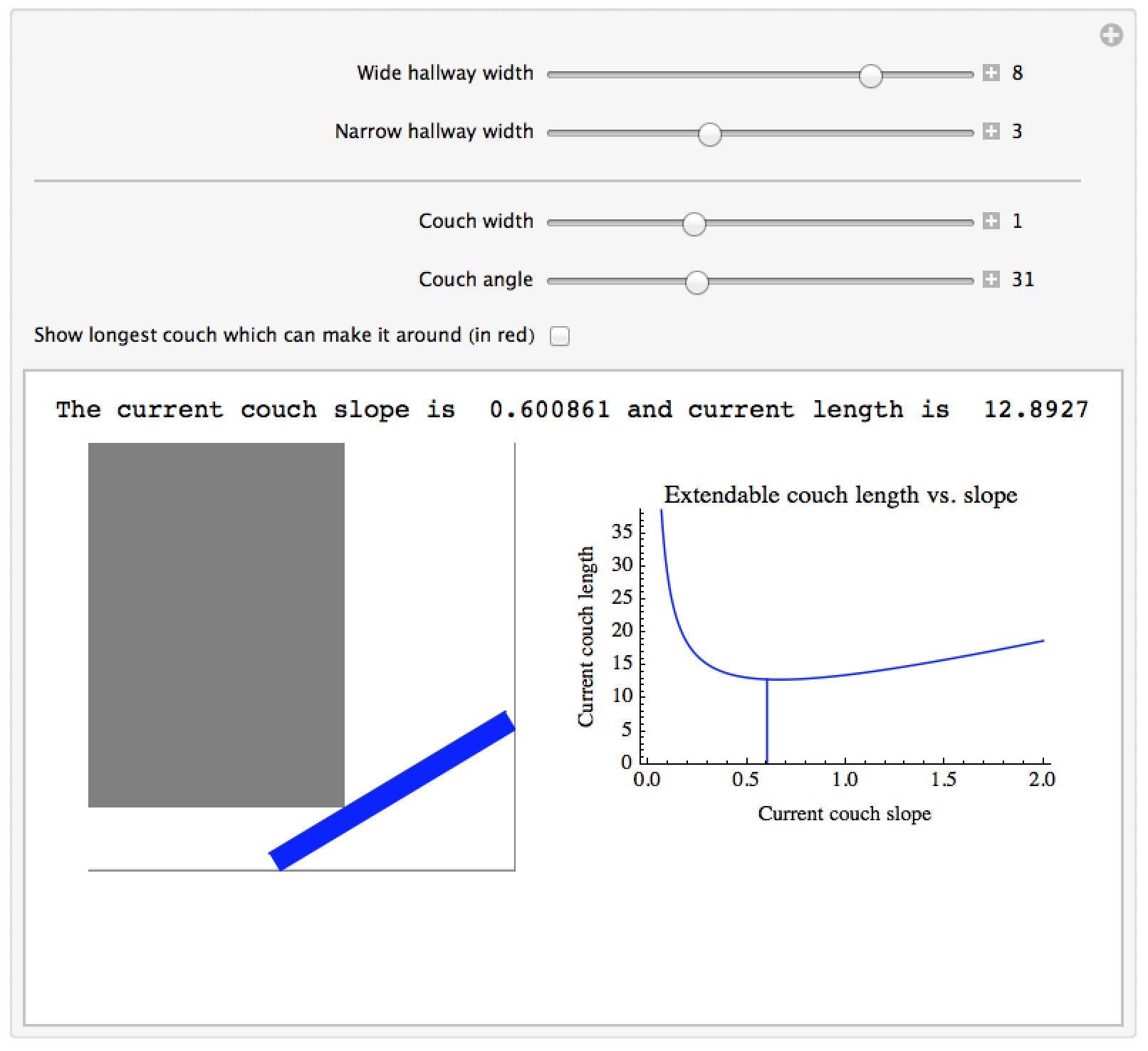The width and height of the screenshot is (1148, 1051).
Task: Click the Current couch length axis label
Action: (585, 637)
